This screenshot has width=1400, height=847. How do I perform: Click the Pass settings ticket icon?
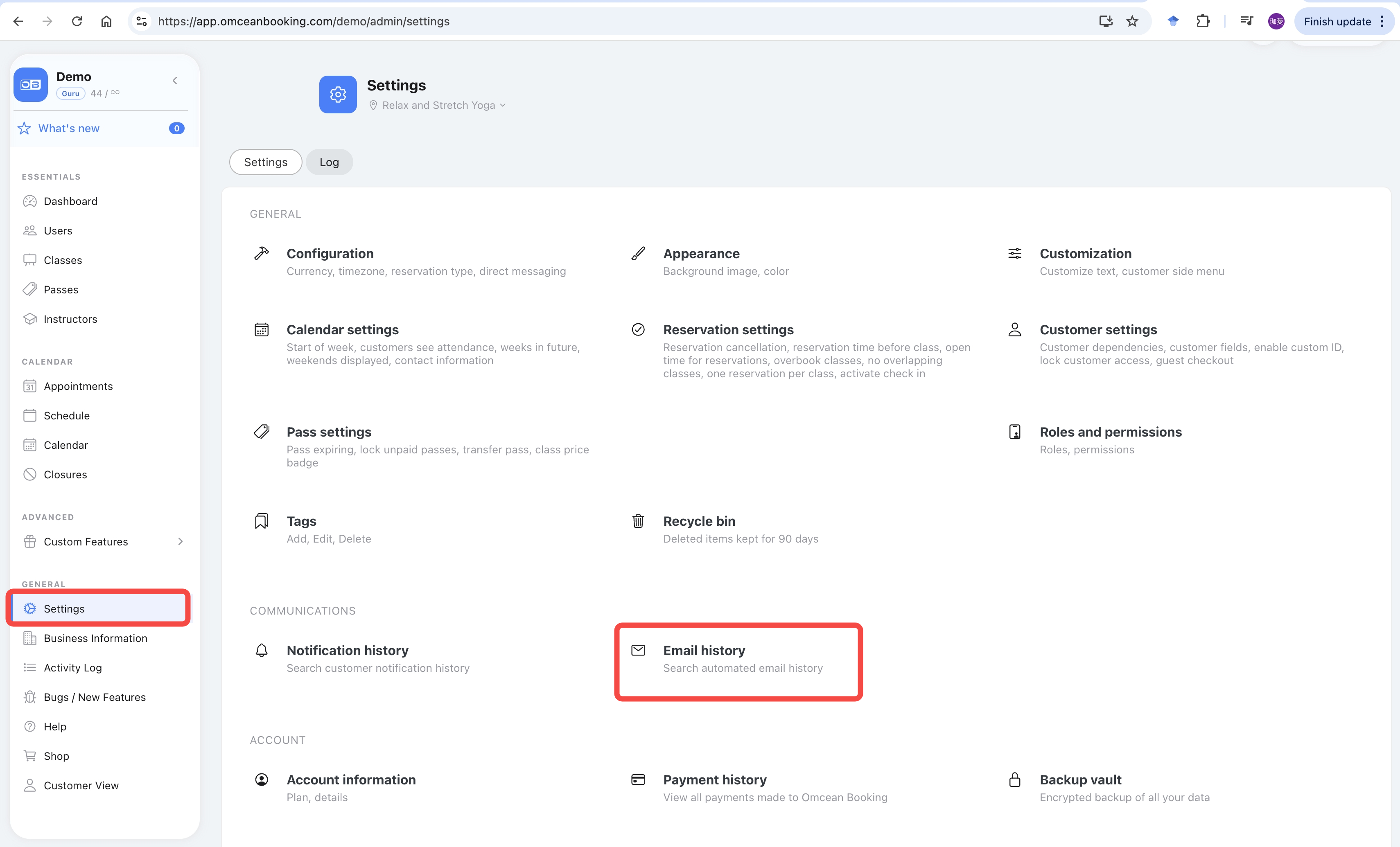(x=261, y=432)
